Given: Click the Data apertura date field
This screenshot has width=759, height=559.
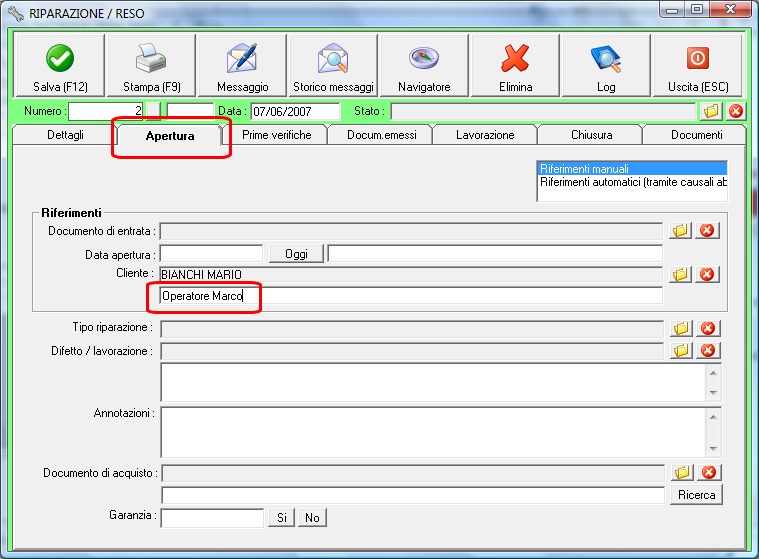Looking at the screenshot, I should [212, 254].
